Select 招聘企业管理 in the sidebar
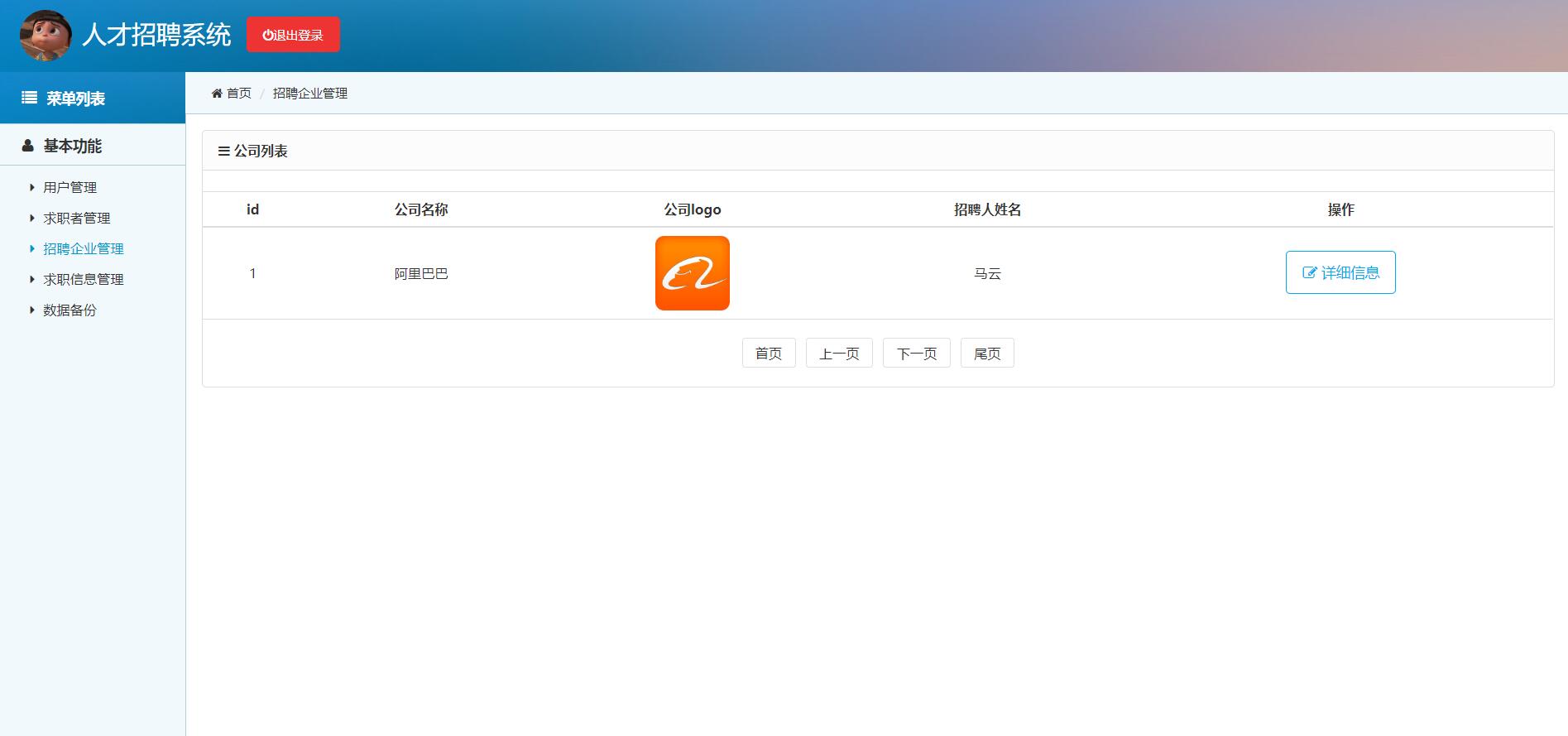The height and width of the screenshot is (736, 1568). click(x=84, y=249)
